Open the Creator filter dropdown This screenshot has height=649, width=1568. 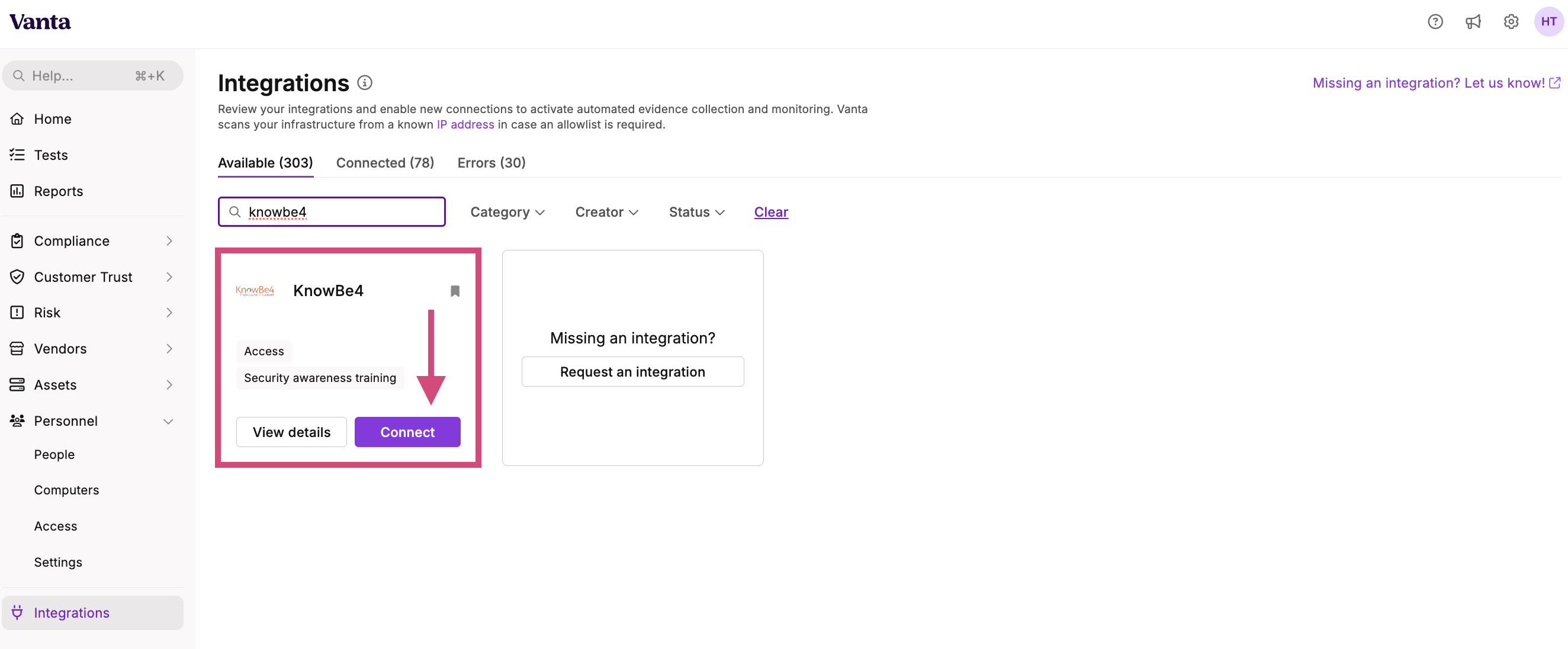(607, 212)
